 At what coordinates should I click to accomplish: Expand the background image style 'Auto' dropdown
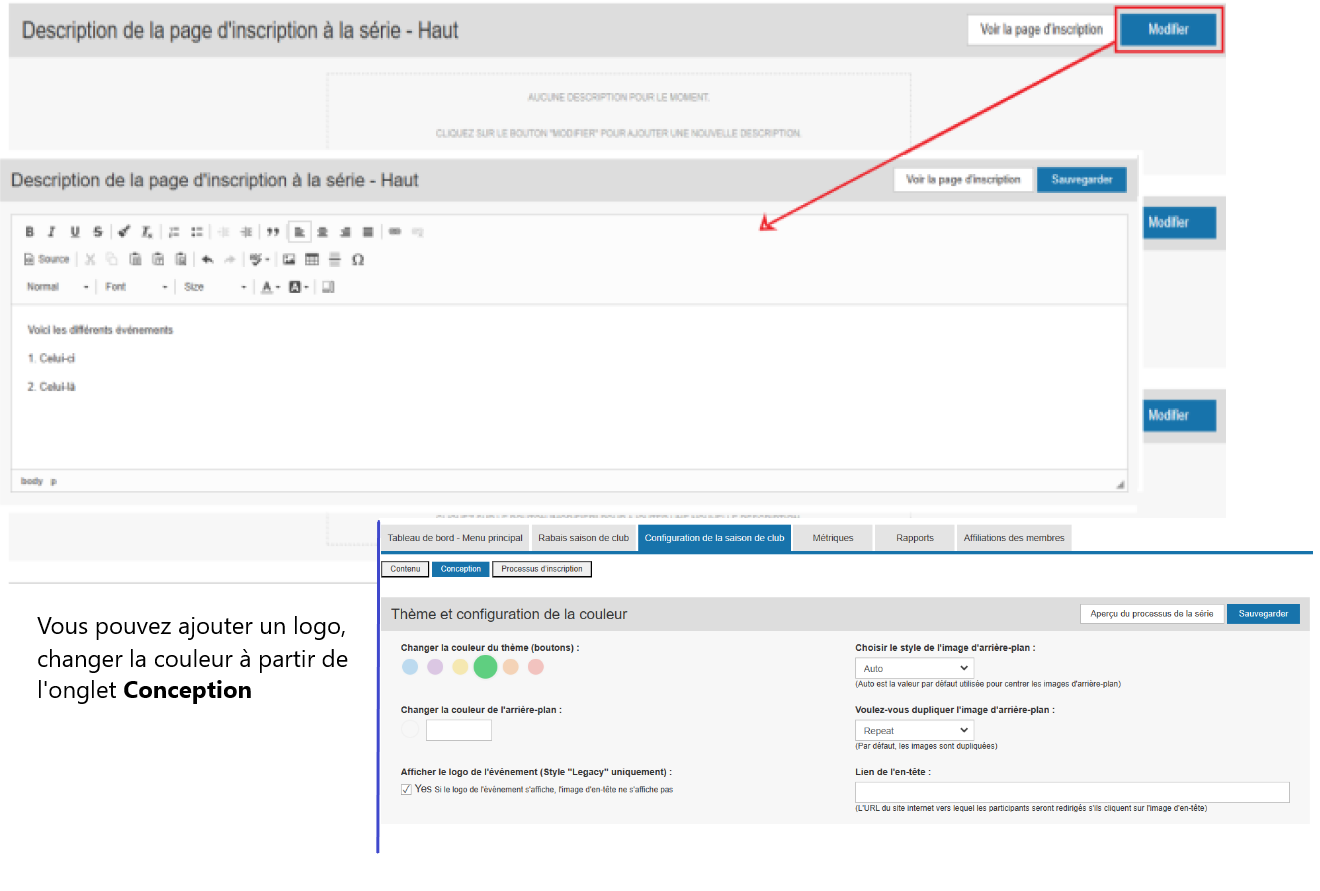[x=914, y=668]
